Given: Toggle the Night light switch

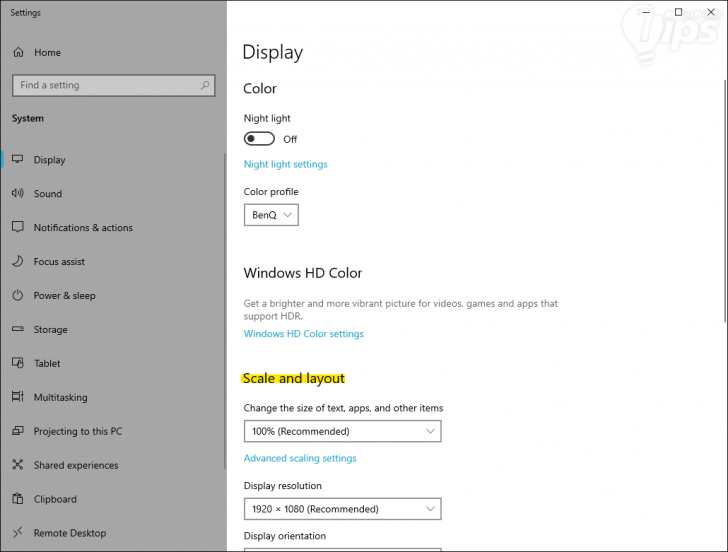Looking at the screenshot, I should (259, 139).
